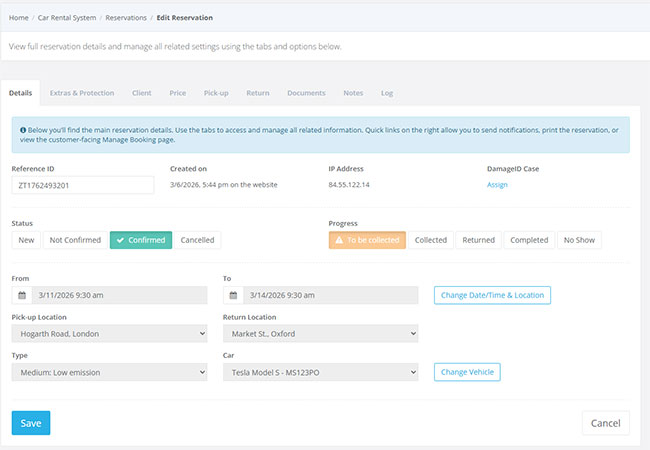This screenshot has height=450, width=650.
Task: Click the calendar icon beside From date
Action: click(x=22, y=295)
